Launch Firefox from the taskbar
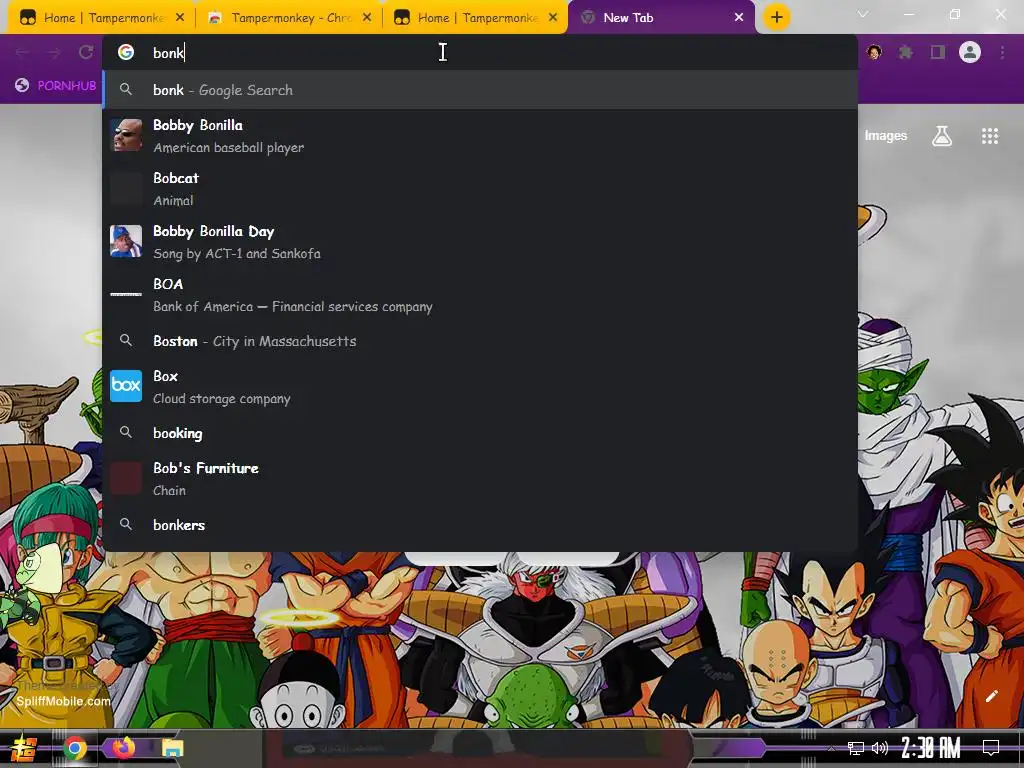Viewport: 1024px width, 768px height. coord(124,747)
